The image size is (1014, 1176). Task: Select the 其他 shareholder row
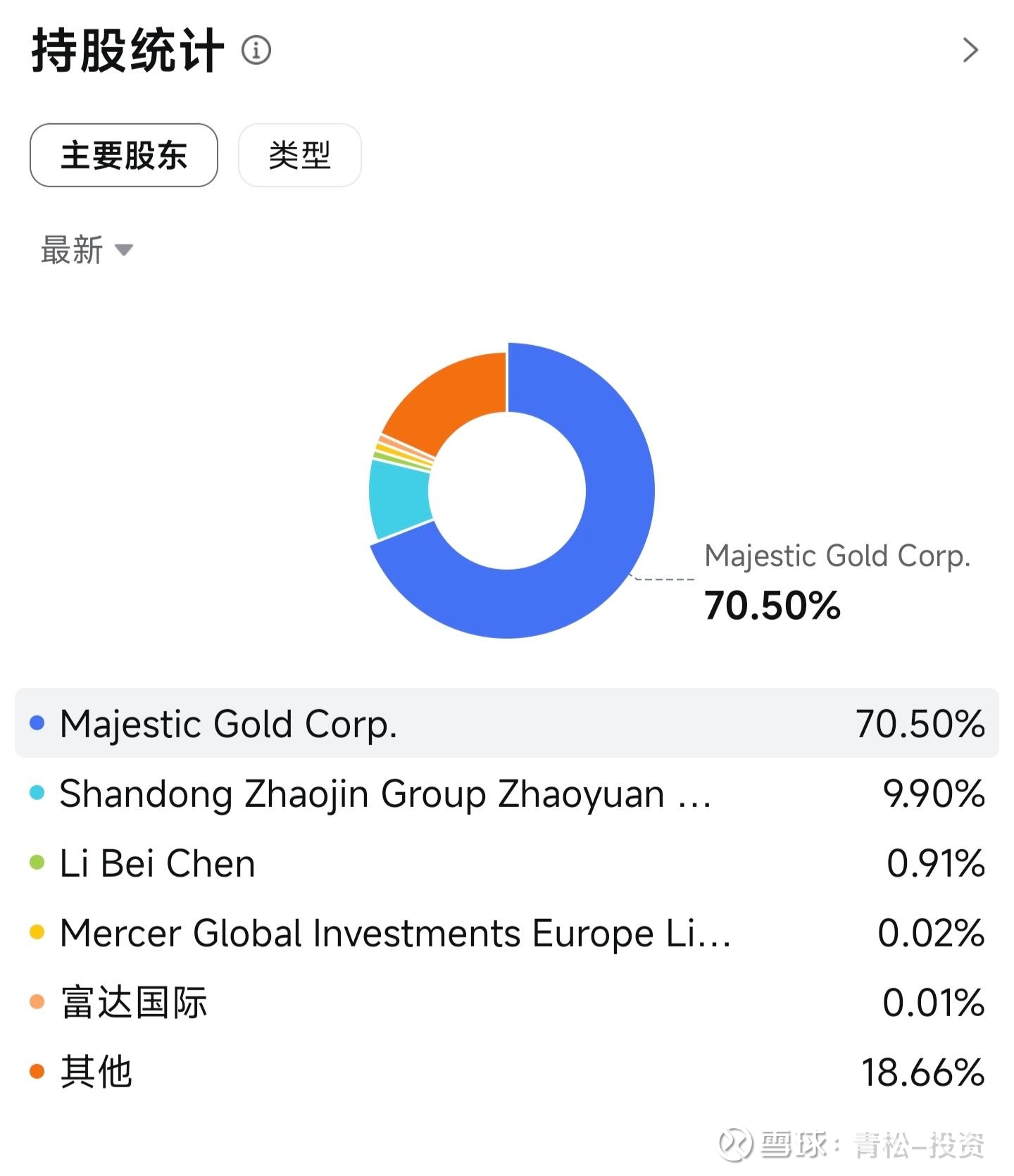point(507,1072)
